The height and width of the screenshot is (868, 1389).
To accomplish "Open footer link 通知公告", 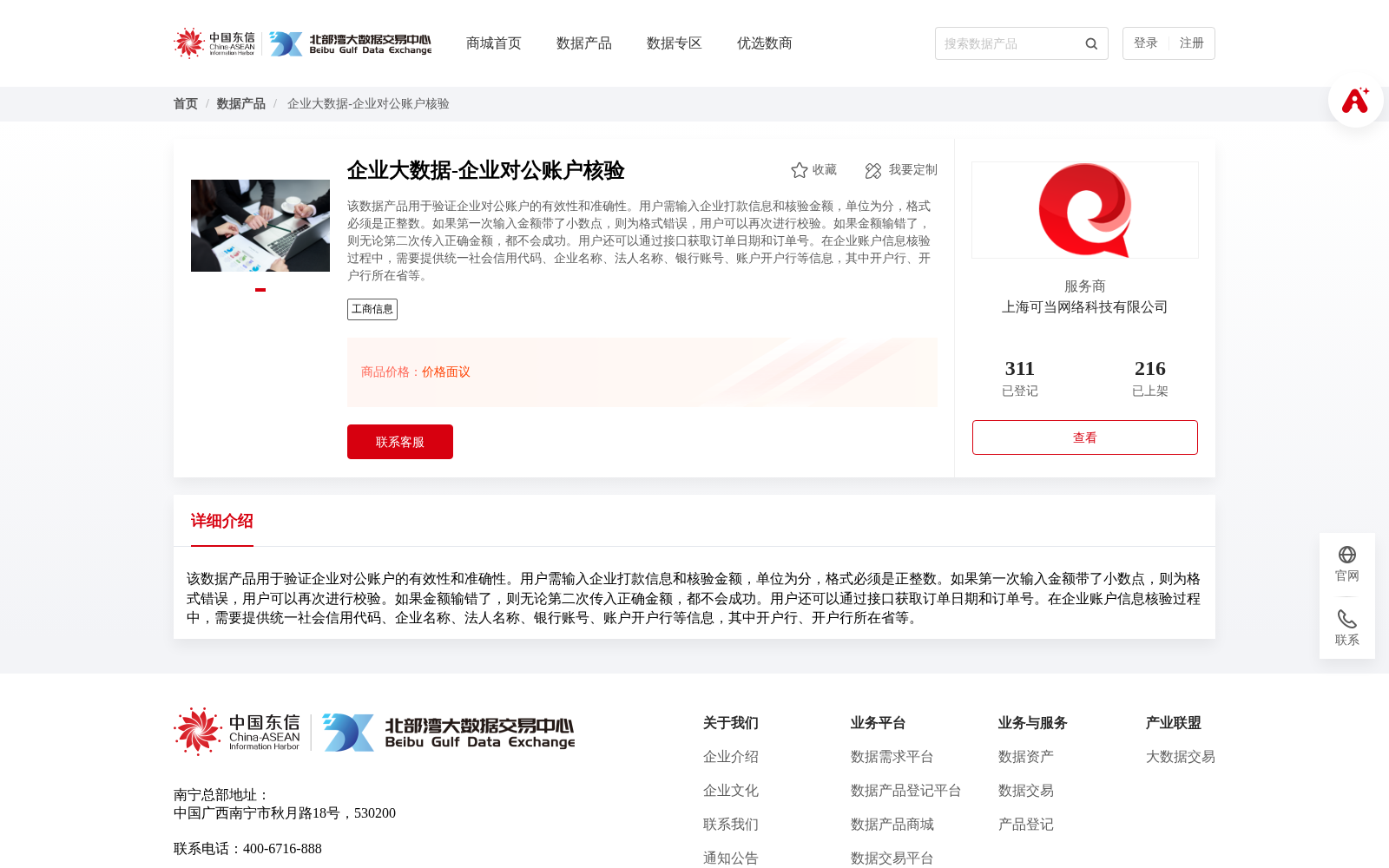I will click(731, 858).
